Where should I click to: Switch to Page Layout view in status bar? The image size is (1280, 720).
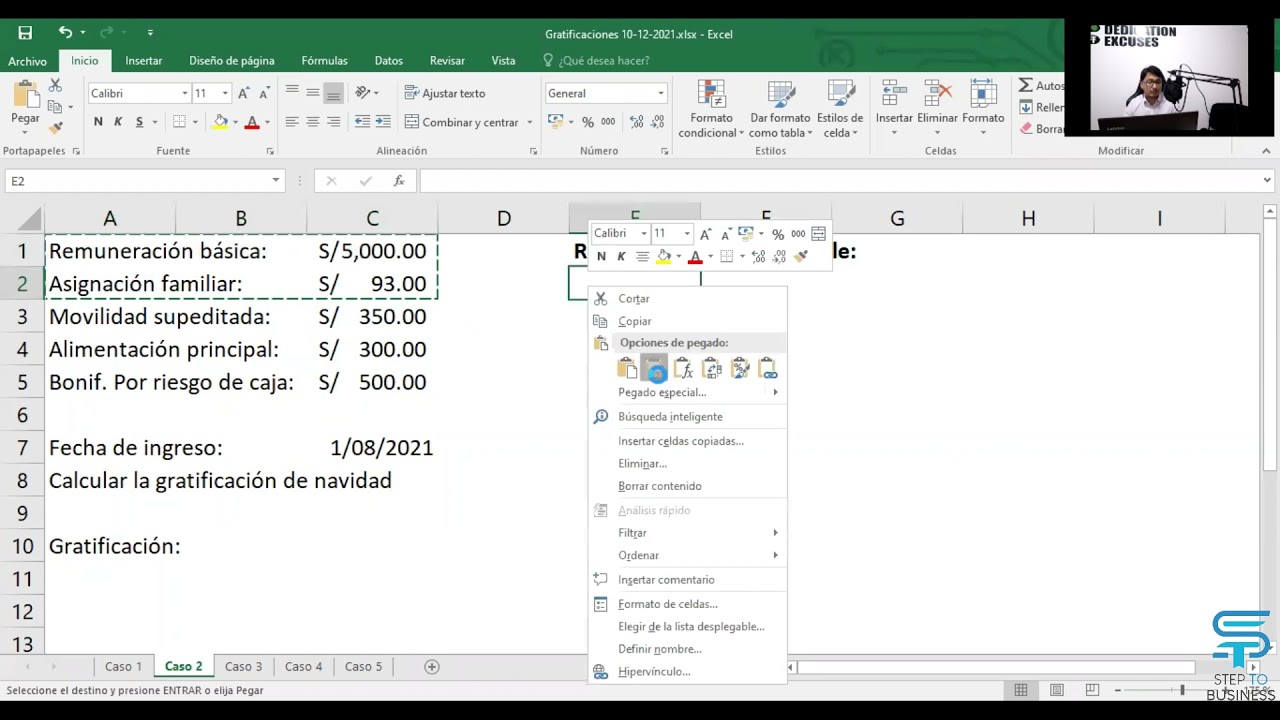tap(1057, 690)
